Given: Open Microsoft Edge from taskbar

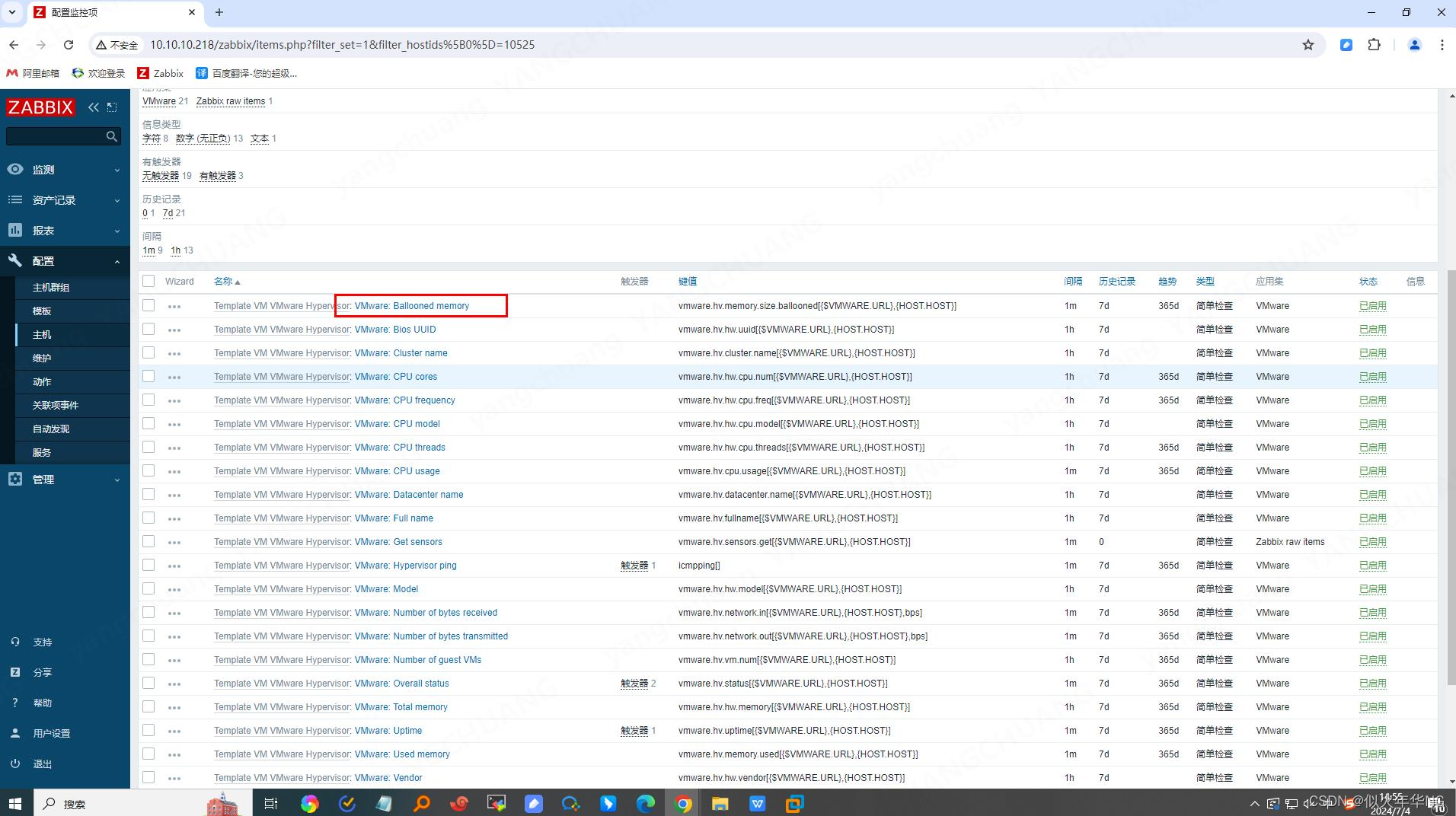Looking at the screenshot, I should [x=646, y=804].
